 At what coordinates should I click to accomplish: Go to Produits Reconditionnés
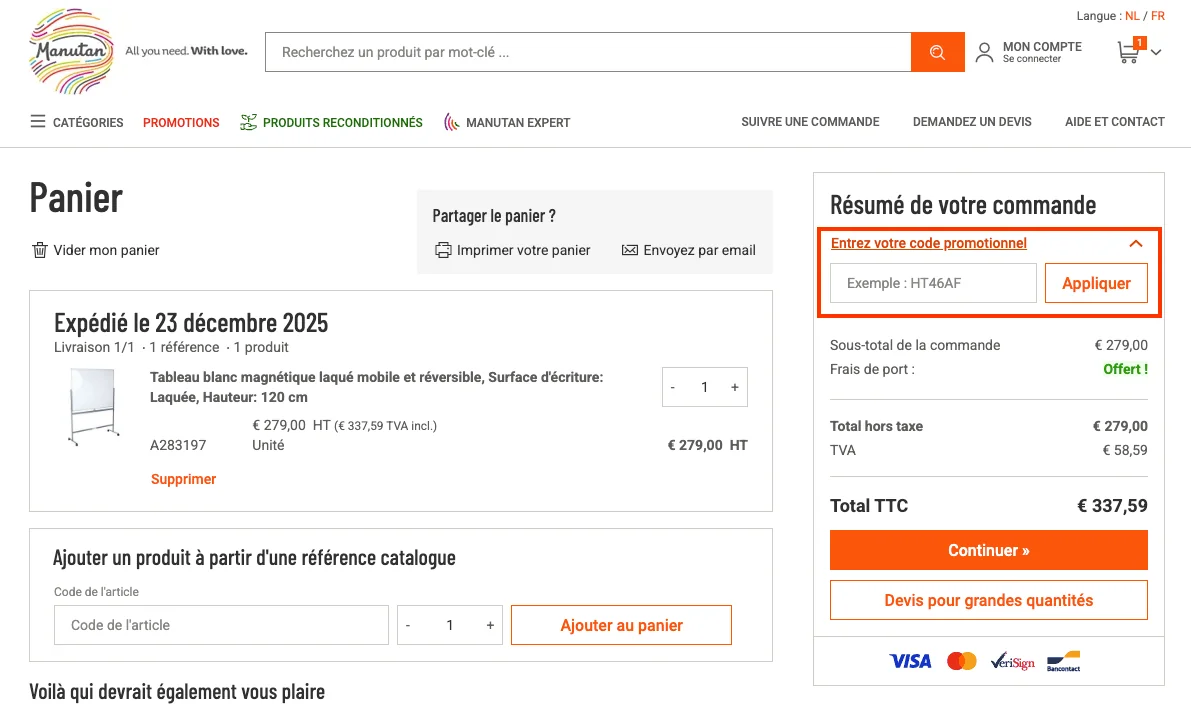(x=342, y=122)
